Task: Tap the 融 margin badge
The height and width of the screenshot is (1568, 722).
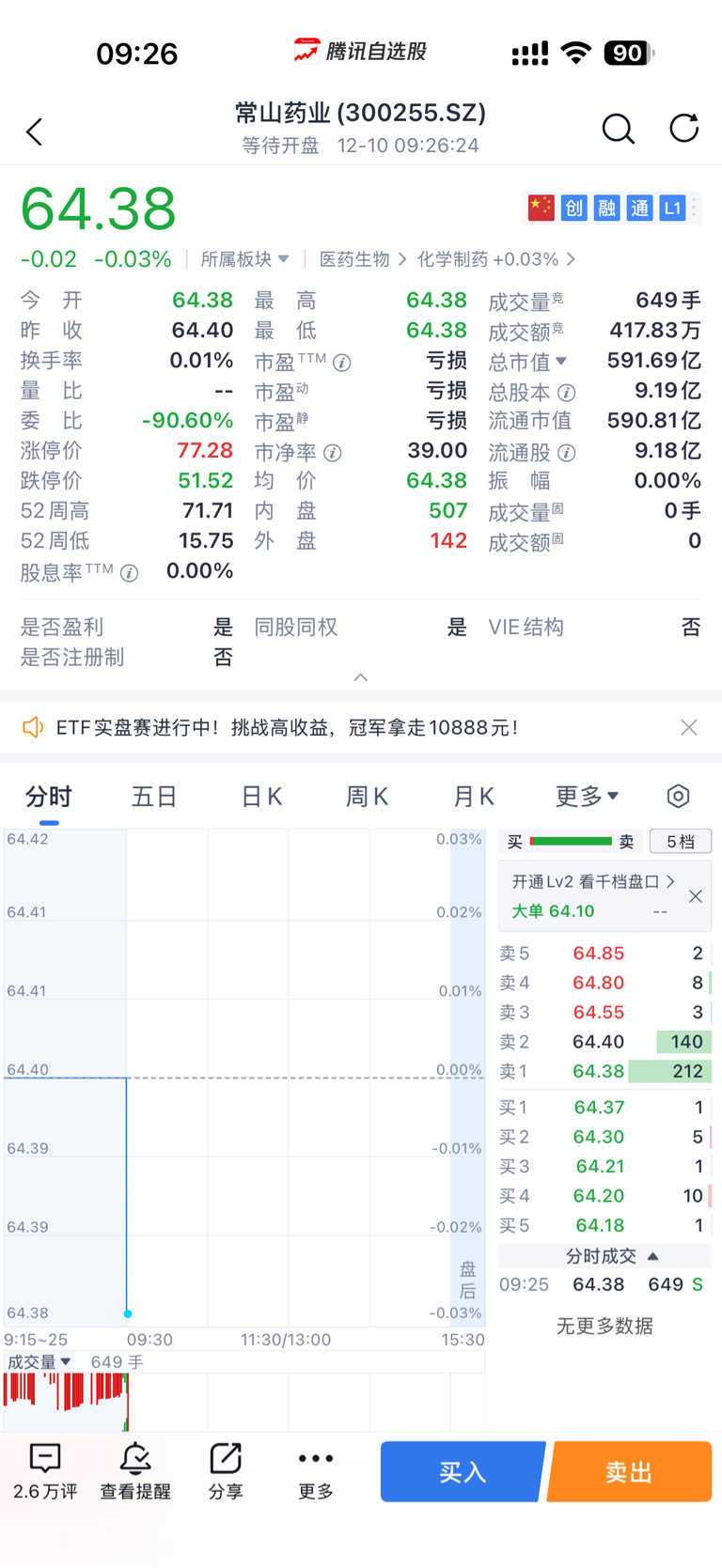Action: click(606, 208)
